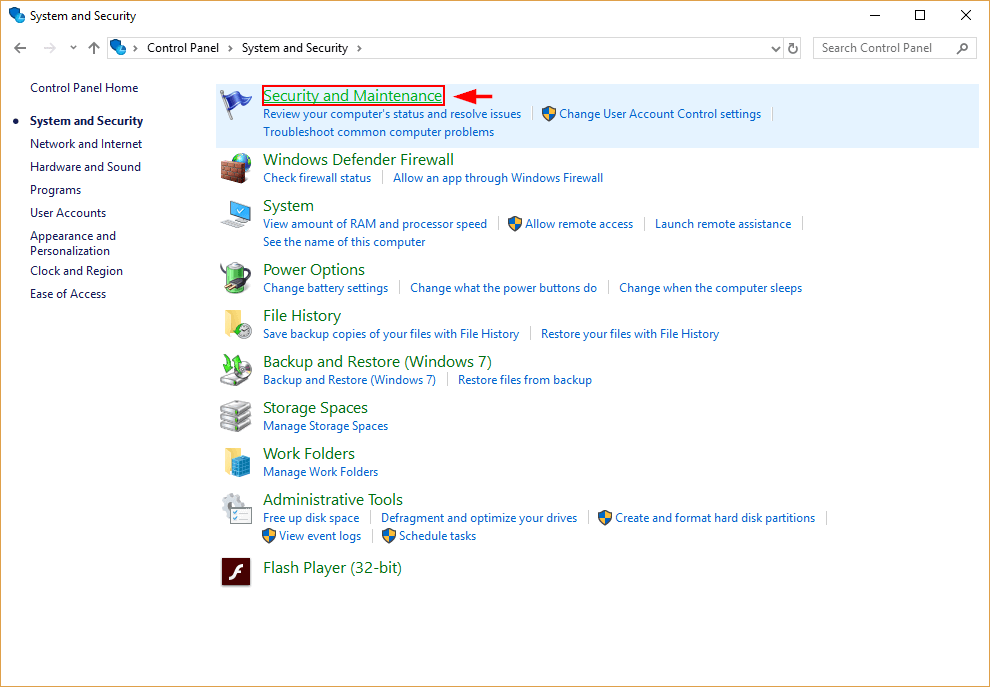Viewport: 990px width, 687px height.
Task: Click the shield icon beside Schedule tasks
Action: point(389,535)
